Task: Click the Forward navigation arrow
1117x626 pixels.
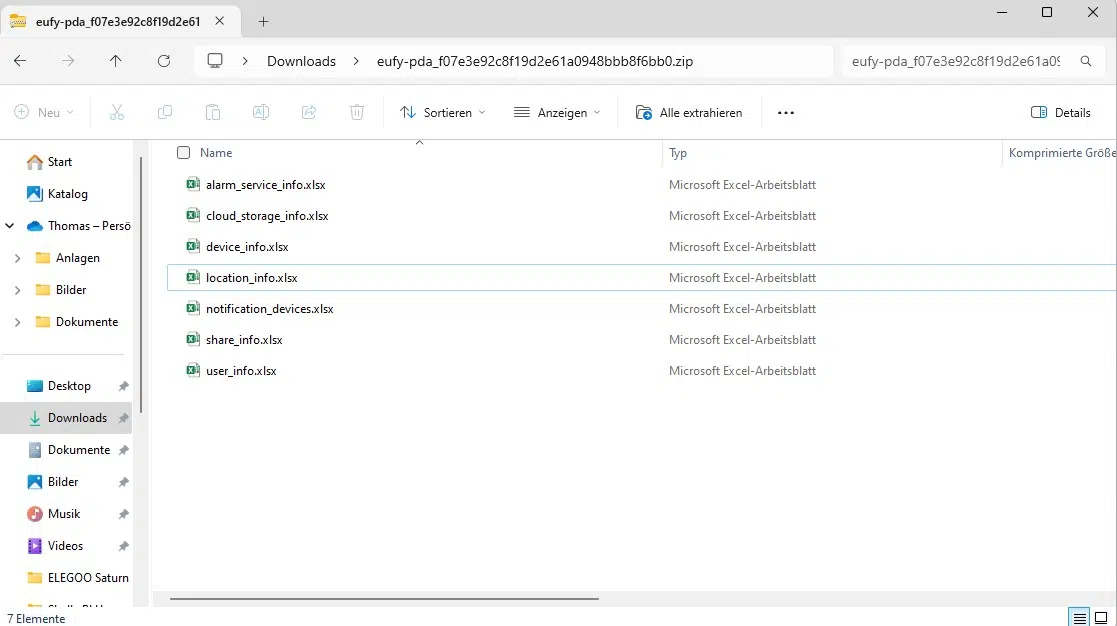Action: [68, 61]
